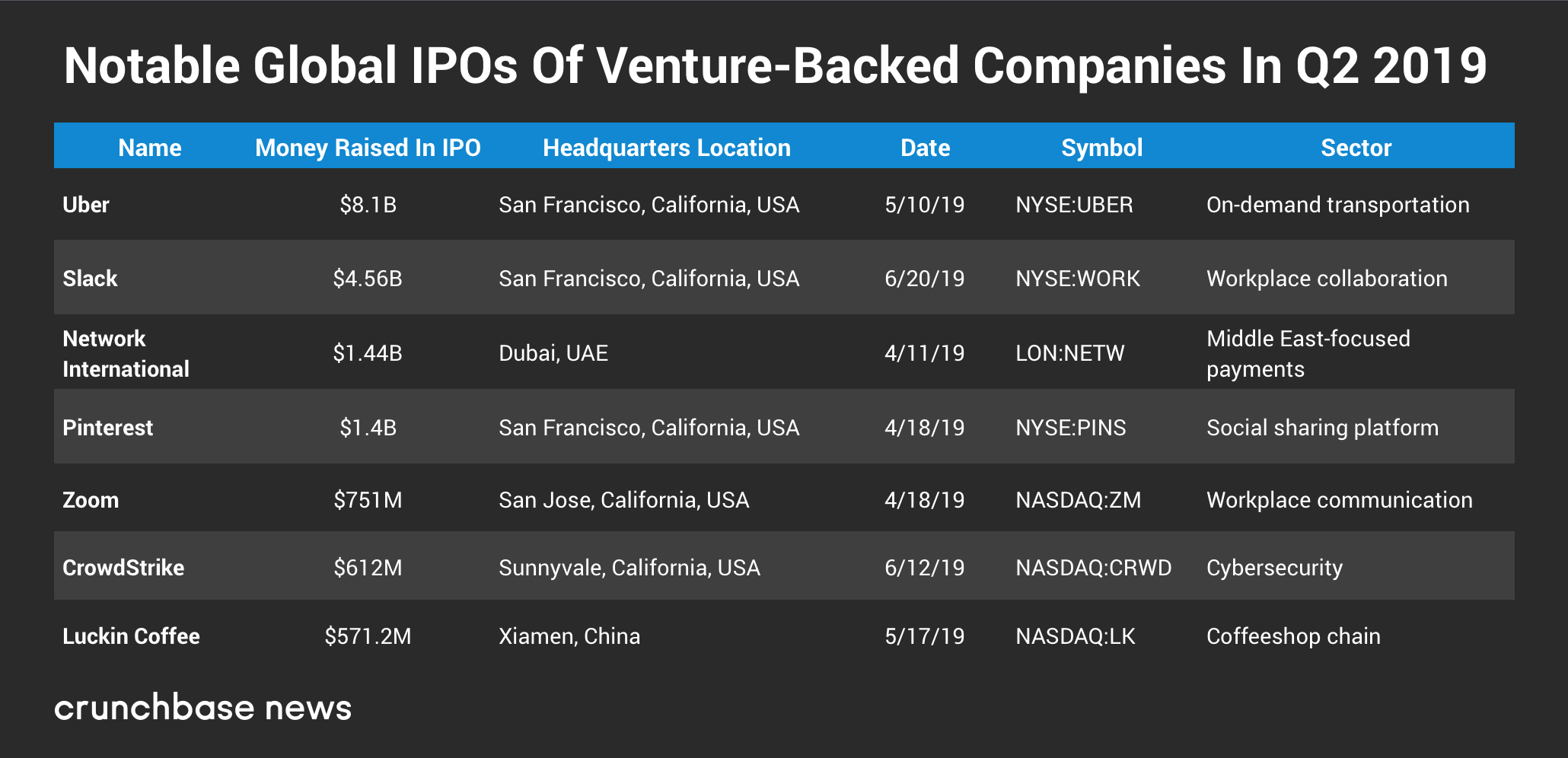Viewport: 1568px width, 758px height.
Task: Select the Pinterest company name
Action: point(107,428)
